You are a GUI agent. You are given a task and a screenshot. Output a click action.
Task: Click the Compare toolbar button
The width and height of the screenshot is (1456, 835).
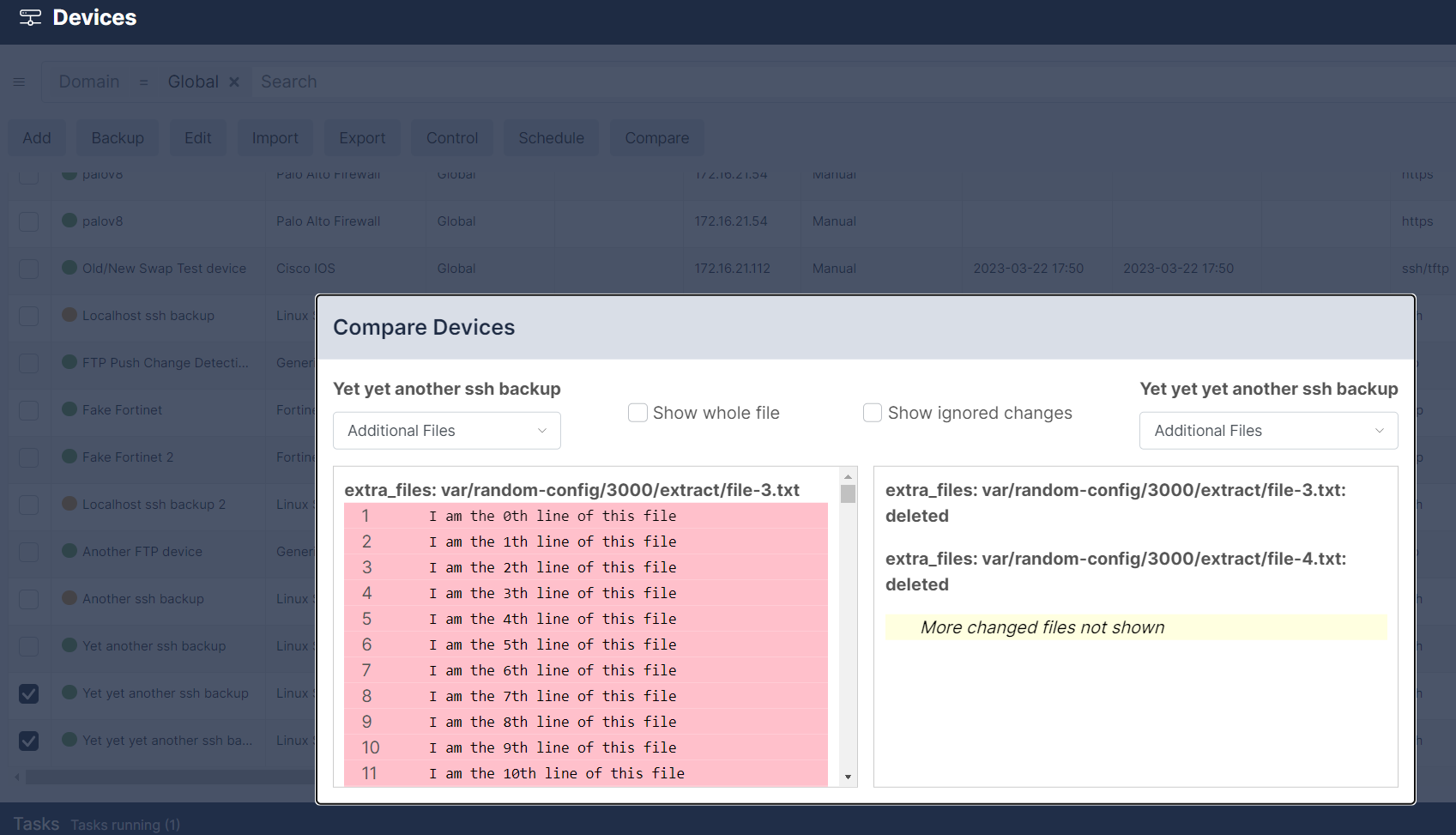pos(656,138)
